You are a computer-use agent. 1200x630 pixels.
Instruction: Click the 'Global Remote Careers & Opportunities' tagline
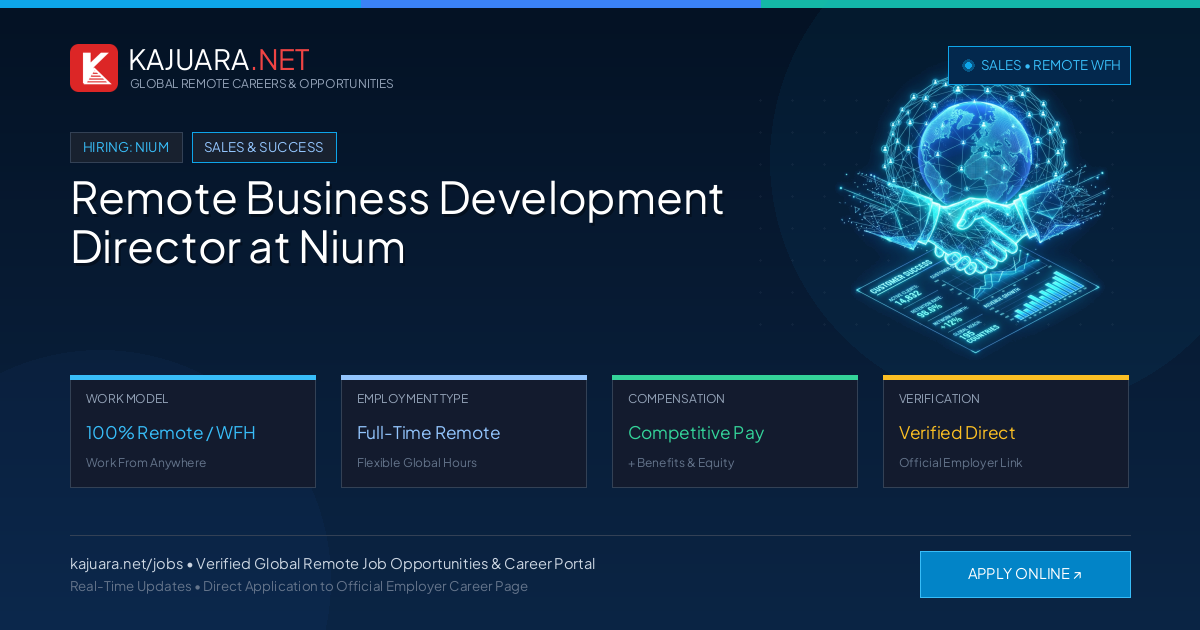click(x=261, y=84)
